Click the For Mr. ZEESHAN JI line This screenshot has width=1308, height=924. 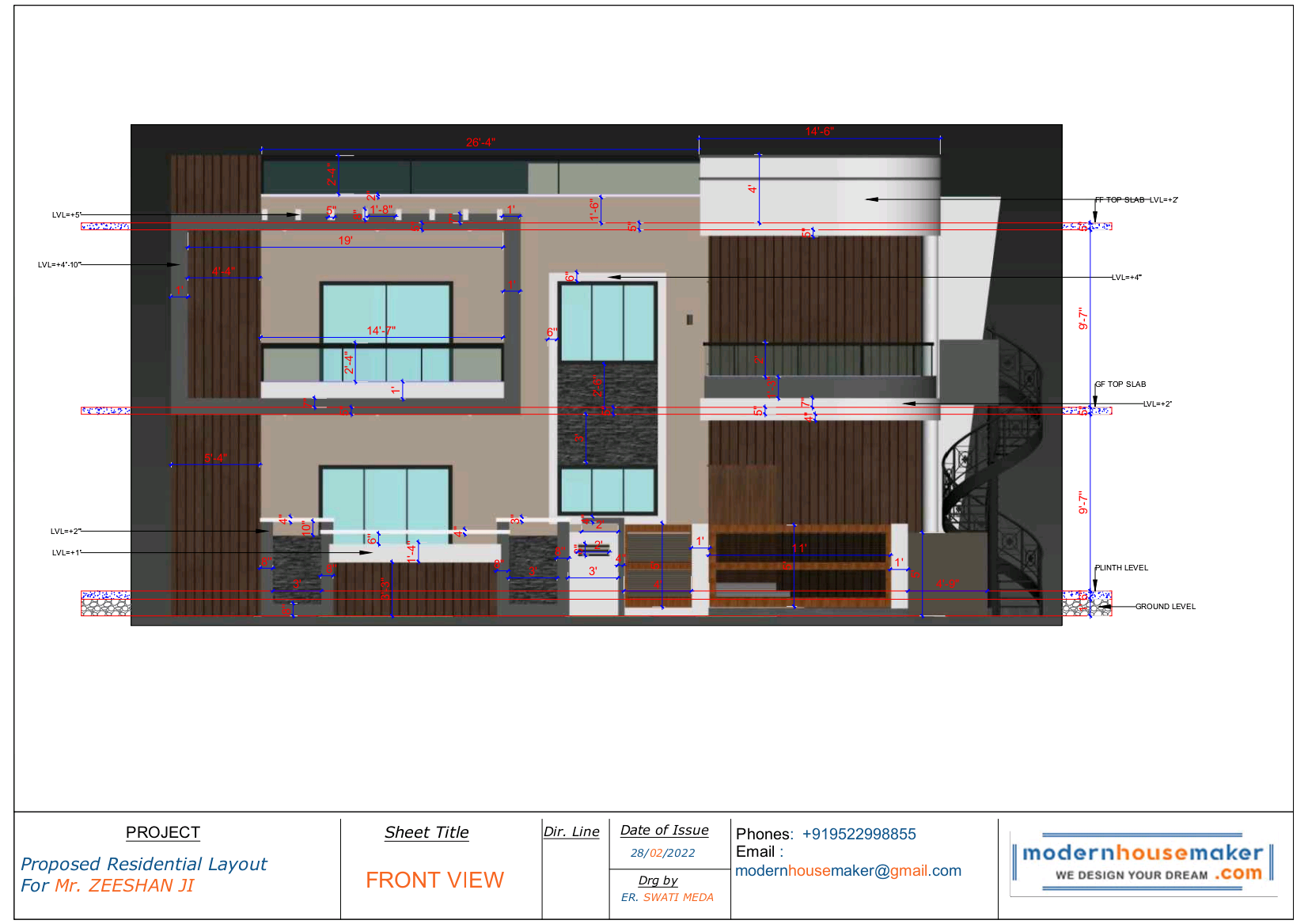coord(107,885)
